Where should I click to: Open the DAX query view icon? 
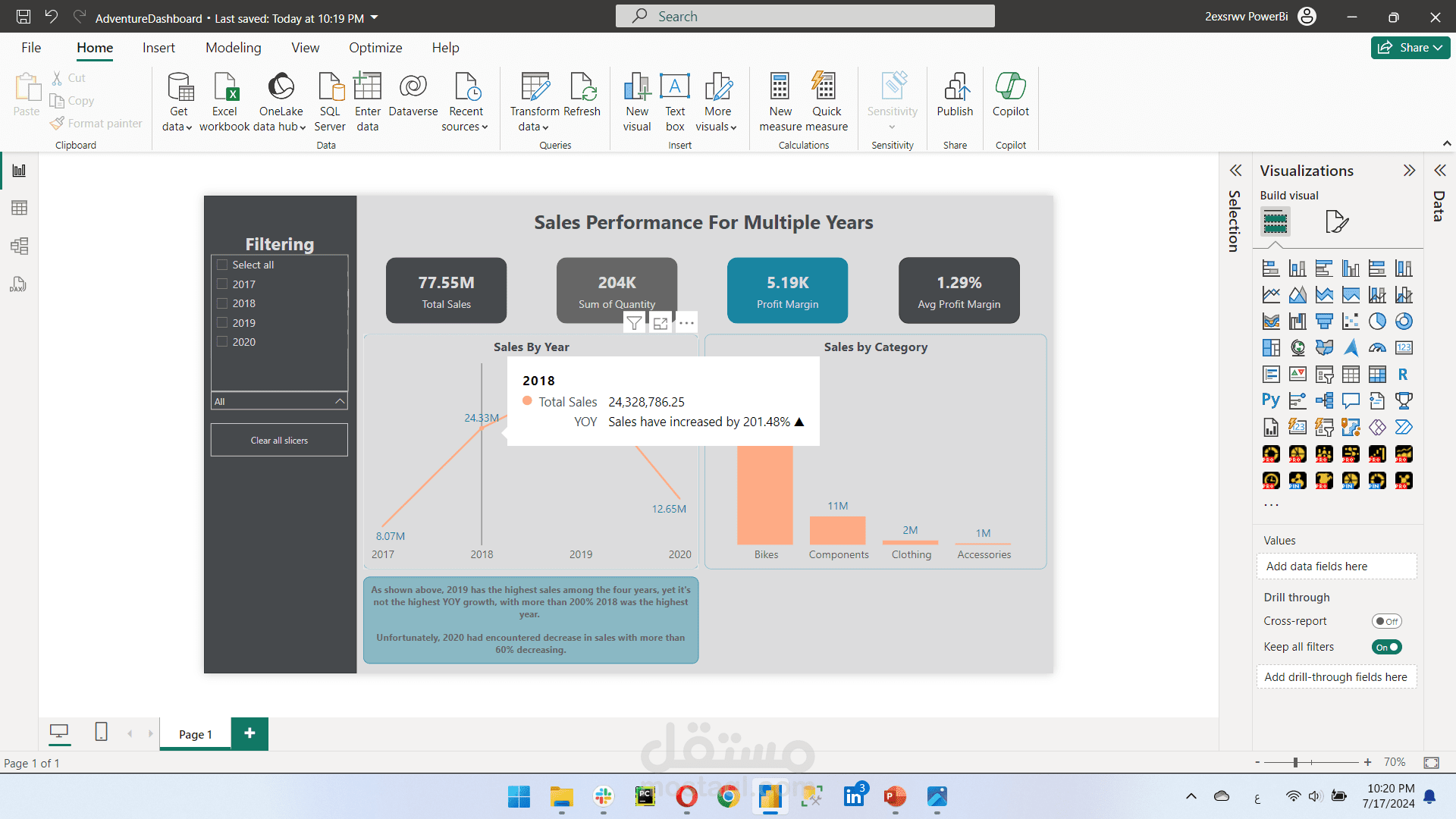tap(19, 284)
